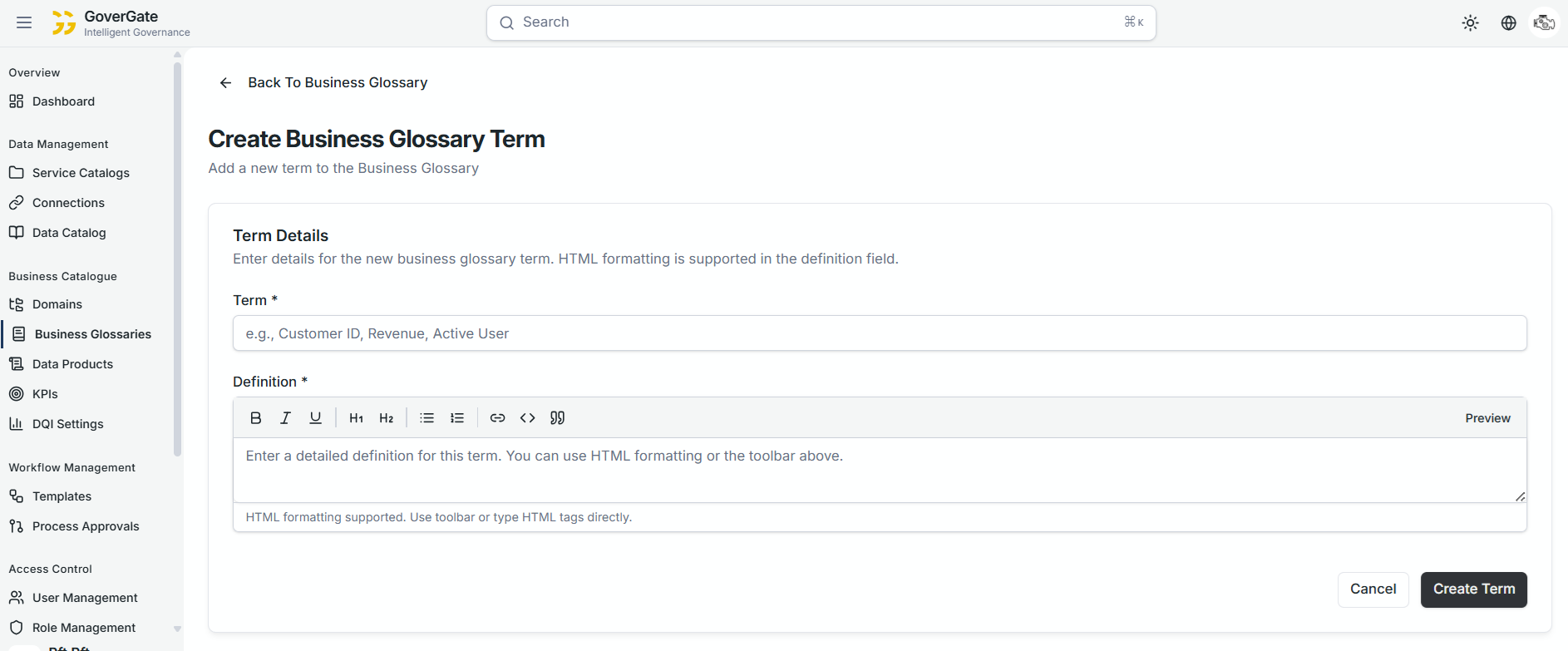Viewport: 1568px width, 651px height.
Task: Apply bold formatting in definition toolbar
Action: tap(256, 418)
